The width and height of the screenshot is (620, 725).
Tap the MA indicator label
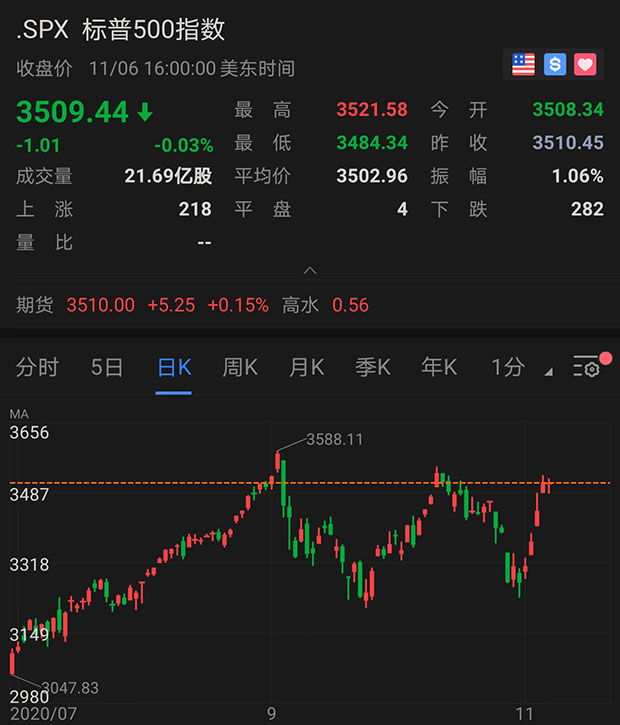19,414
